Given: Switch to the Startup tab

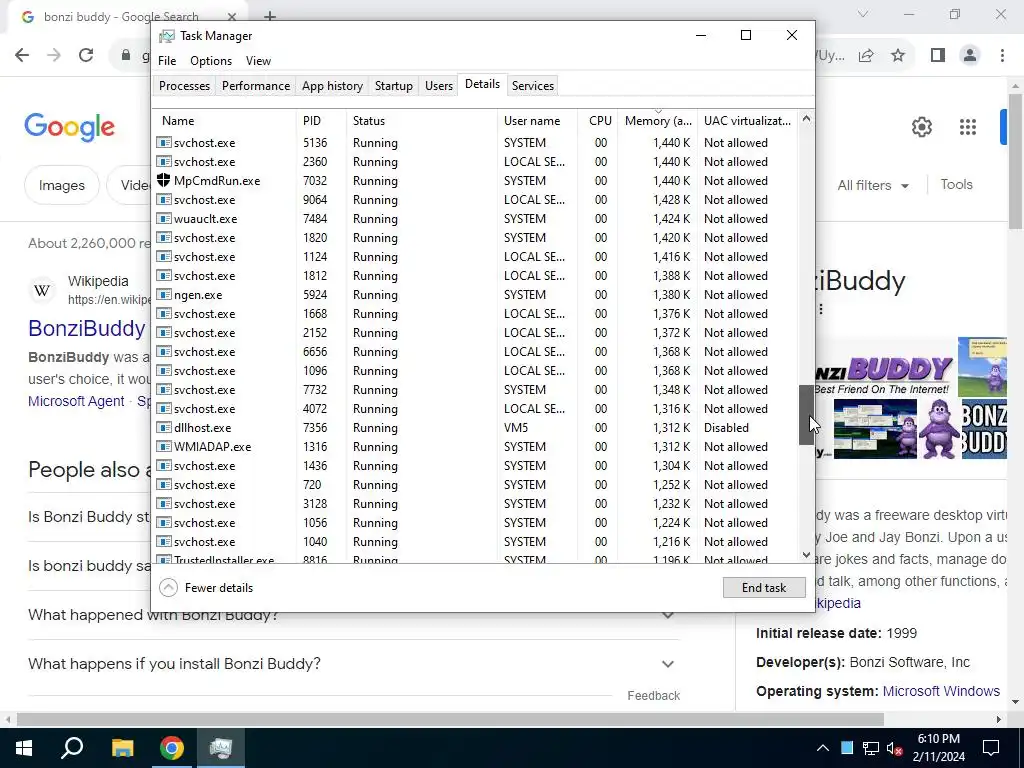Looking at the screenshot, I should 394,86.
